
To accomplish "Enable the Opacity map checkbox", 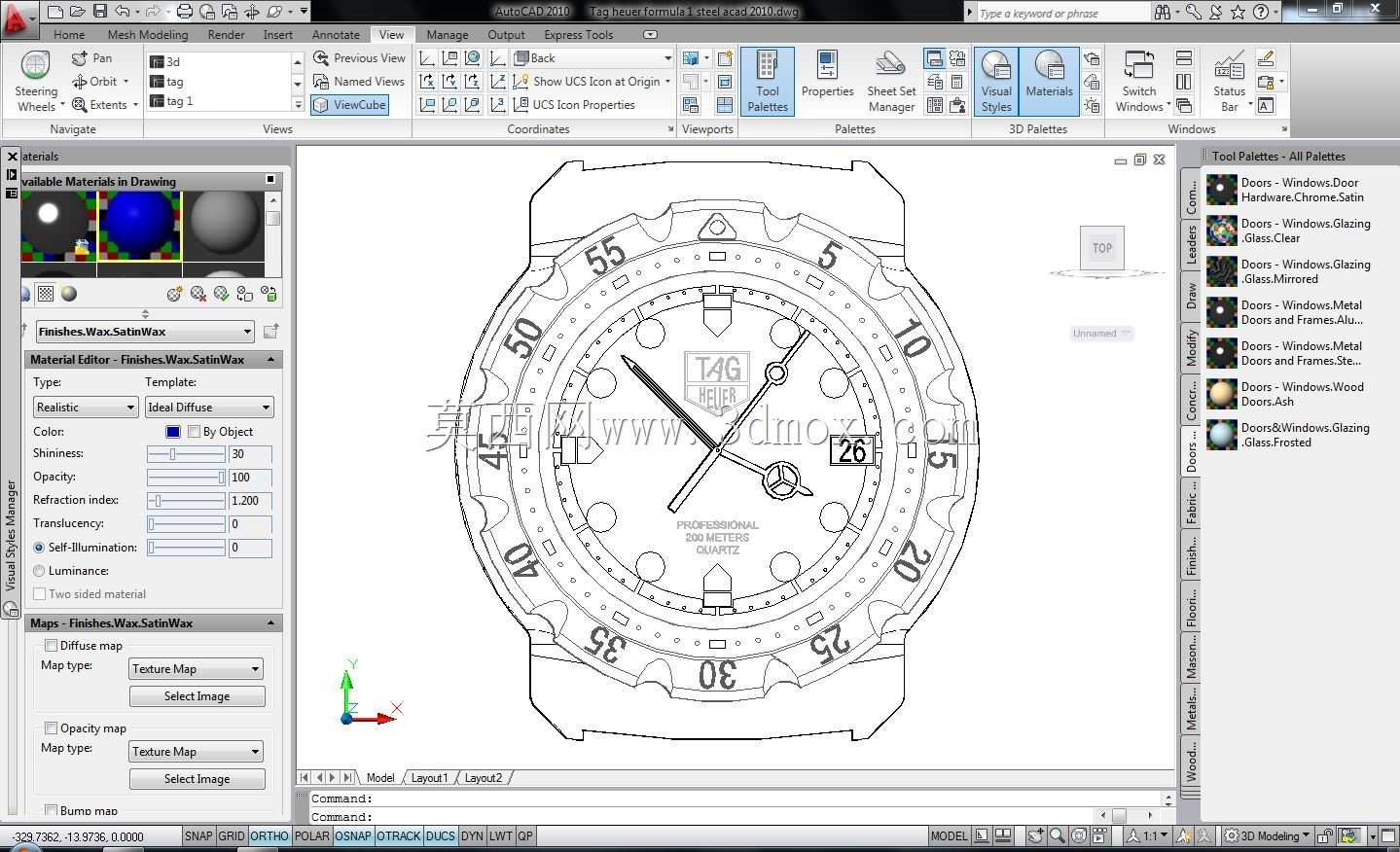I will (x=52, y=728).
